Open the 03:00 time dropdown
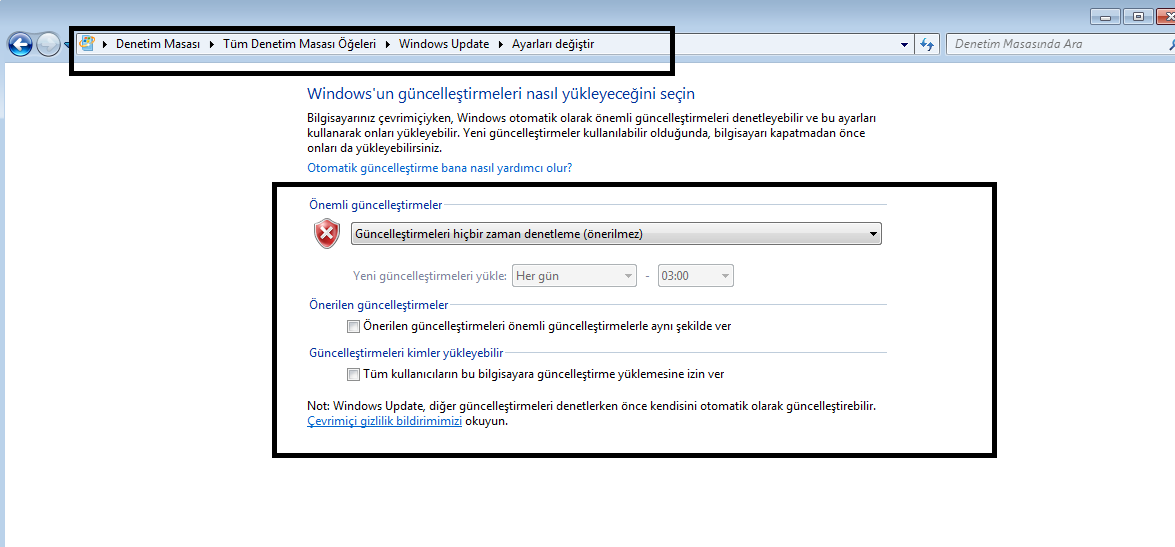The height and width of the screenshot is (547, 1175). pyautogui.click(x=695, y=276)
